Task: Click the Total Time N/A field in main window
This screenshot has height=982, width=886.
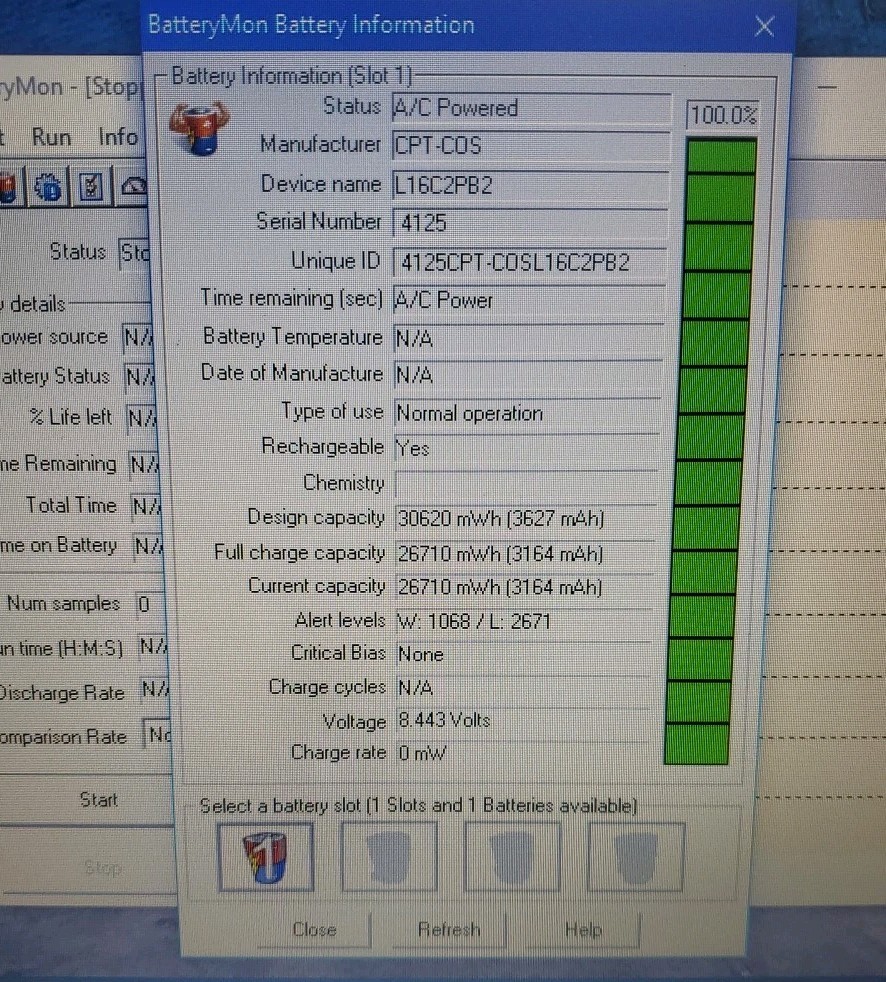Action: [x=146, y=506]
